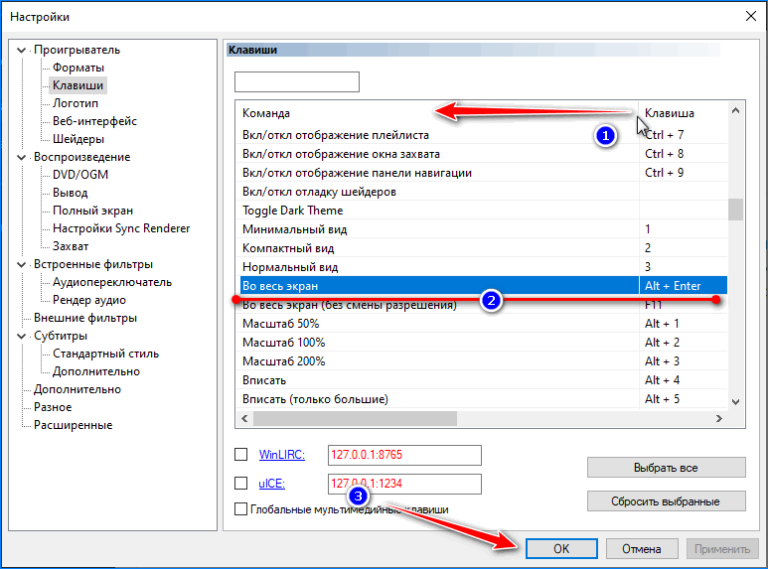Select Вкл/откл отображение окна захвата row
768x569 pixels.
point(483,154)
